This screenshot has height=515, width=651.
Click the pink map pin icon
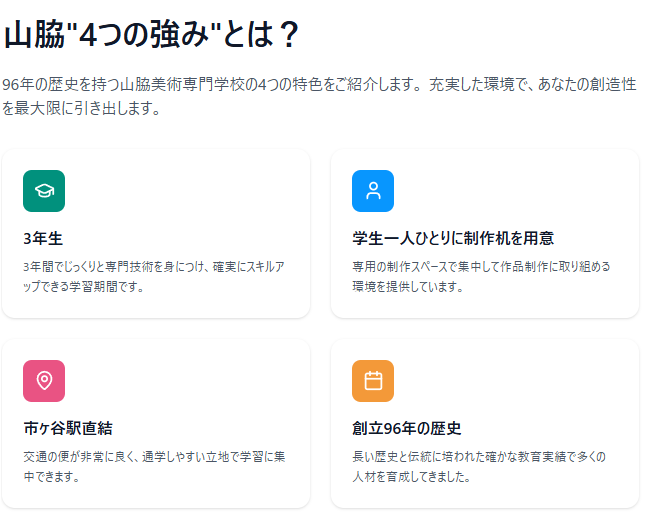tap(44, 381)
